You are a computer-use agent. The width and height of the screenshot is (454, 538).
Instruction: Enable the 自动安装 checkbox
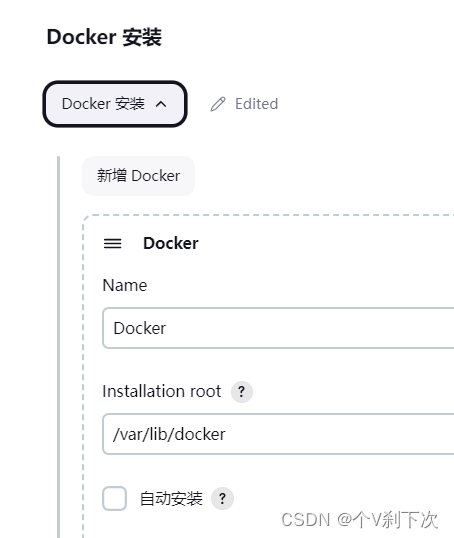(114, 498)
